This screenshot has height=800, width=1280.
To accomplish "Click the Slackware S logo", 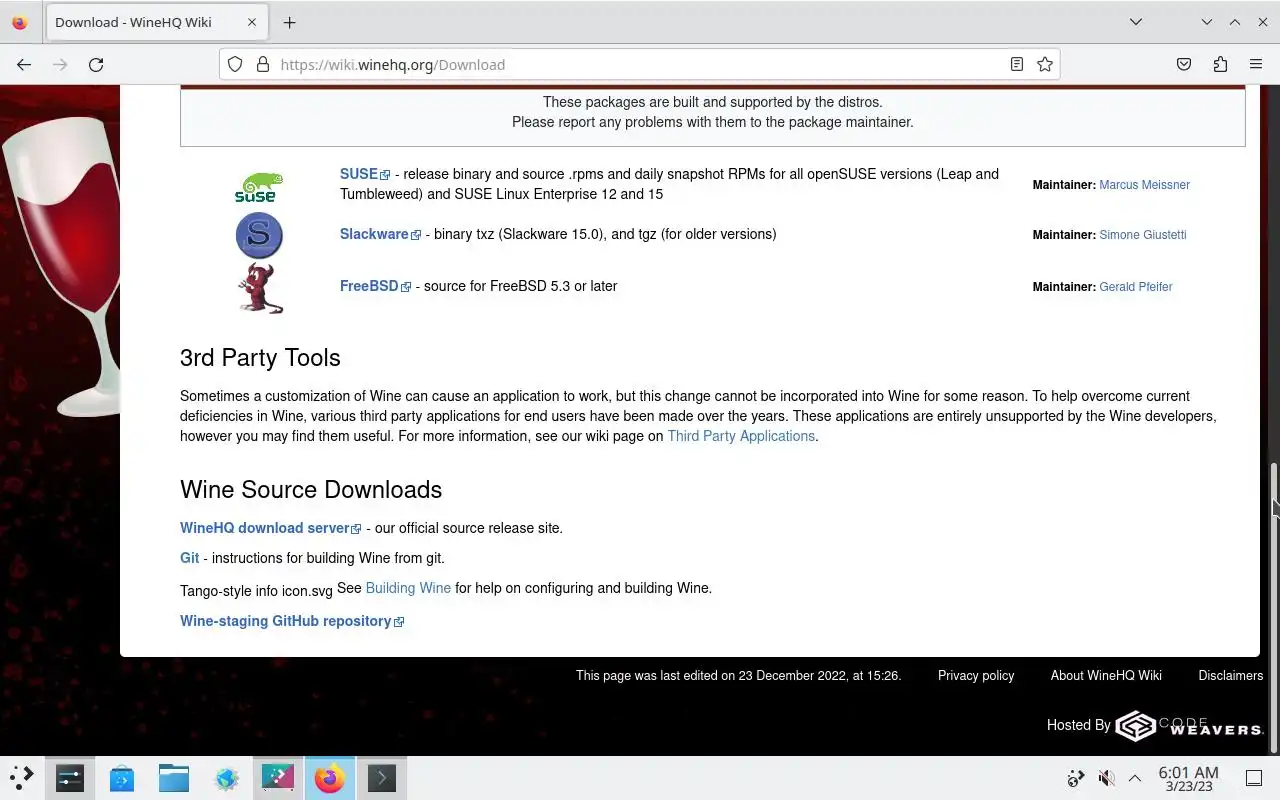I will click(259, 236).
